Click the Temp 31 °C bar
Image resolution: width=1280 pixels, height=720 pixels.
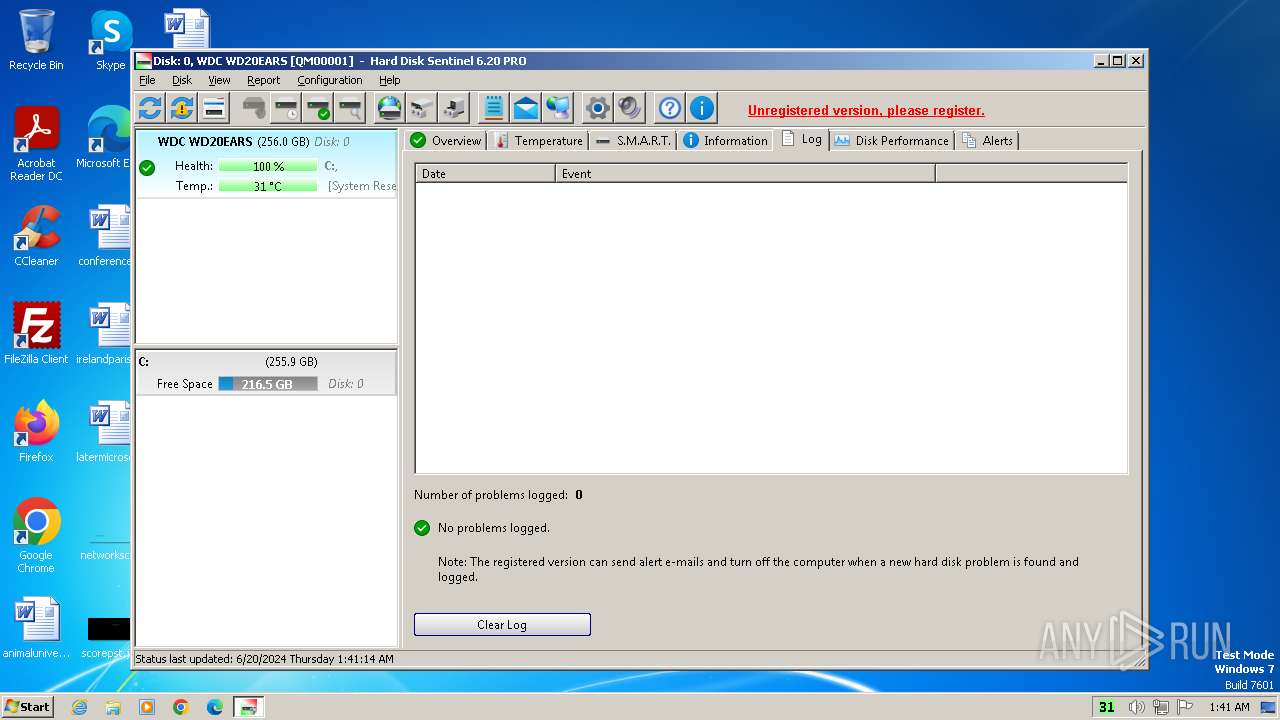point(268,186)
